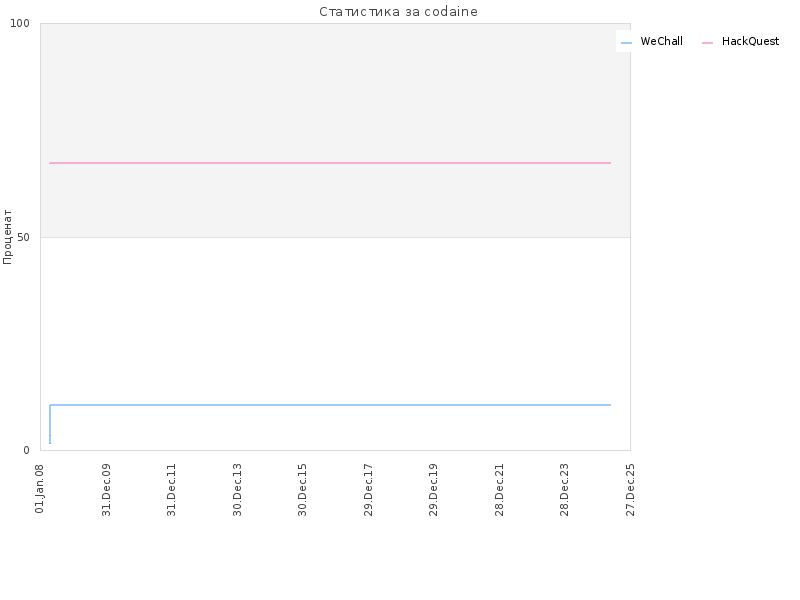Click the 27.Dec.25 date label
800x600 pixels.
630,490
